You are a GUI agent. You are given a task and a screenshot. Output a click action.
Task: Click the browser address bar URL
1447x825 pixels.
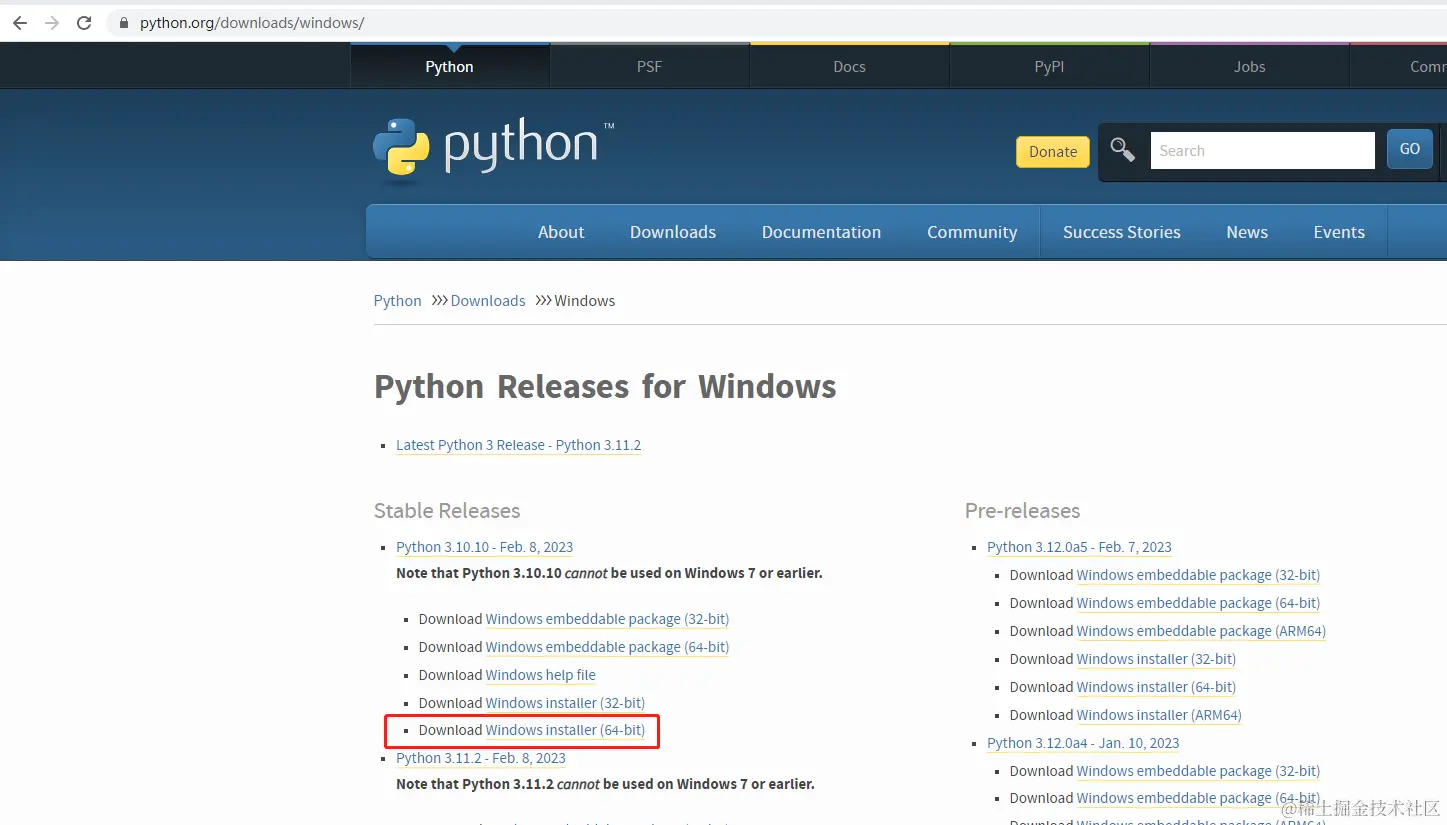coord(252,23)
